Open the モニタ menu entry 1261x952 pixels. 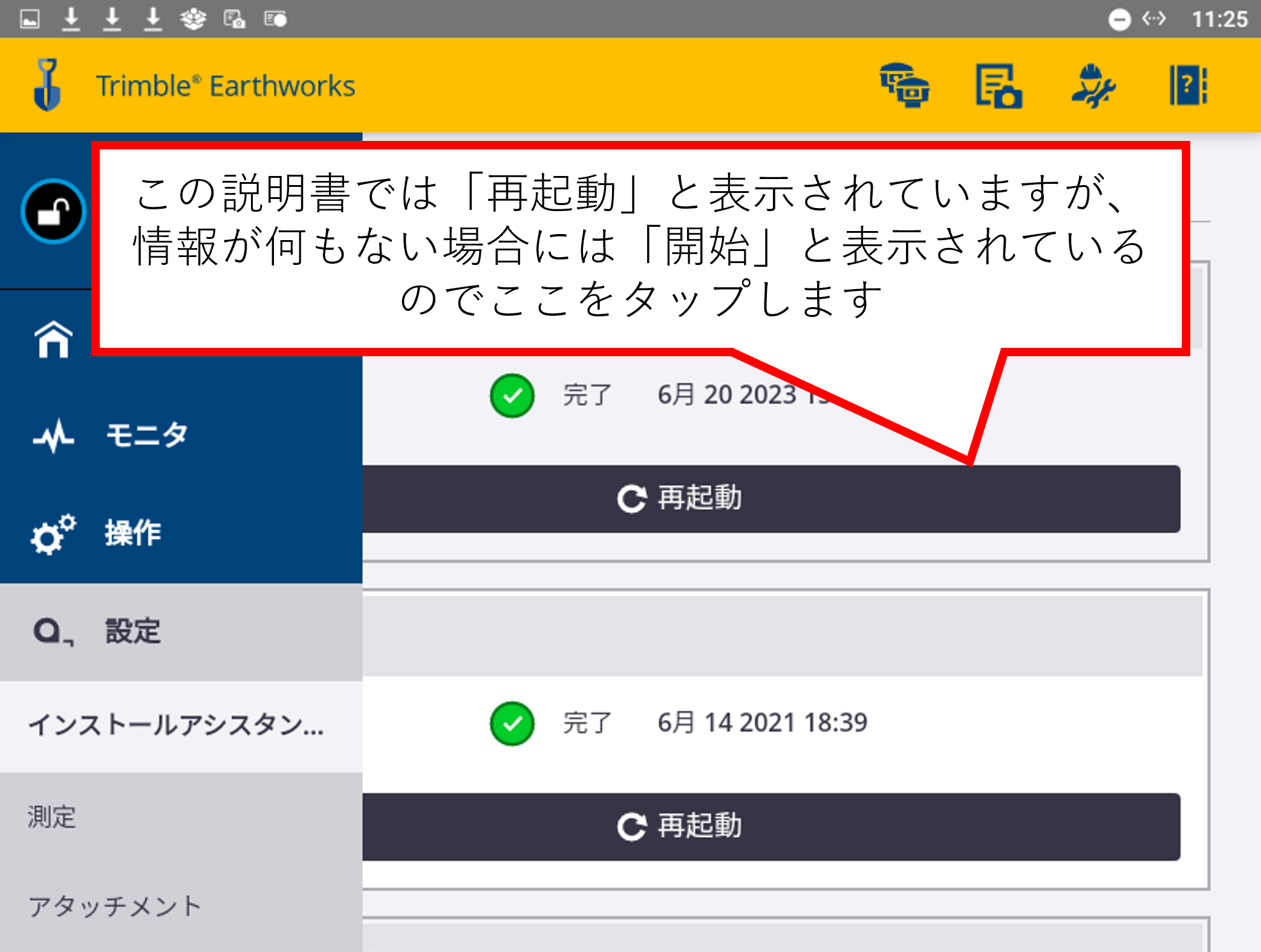145,435
